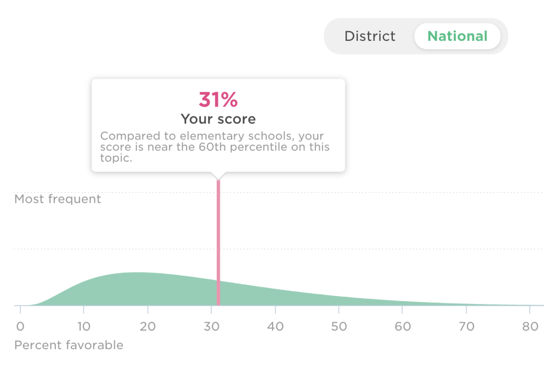Click the 10 tick label on the axis
The image size is (555, 366).
84,326
